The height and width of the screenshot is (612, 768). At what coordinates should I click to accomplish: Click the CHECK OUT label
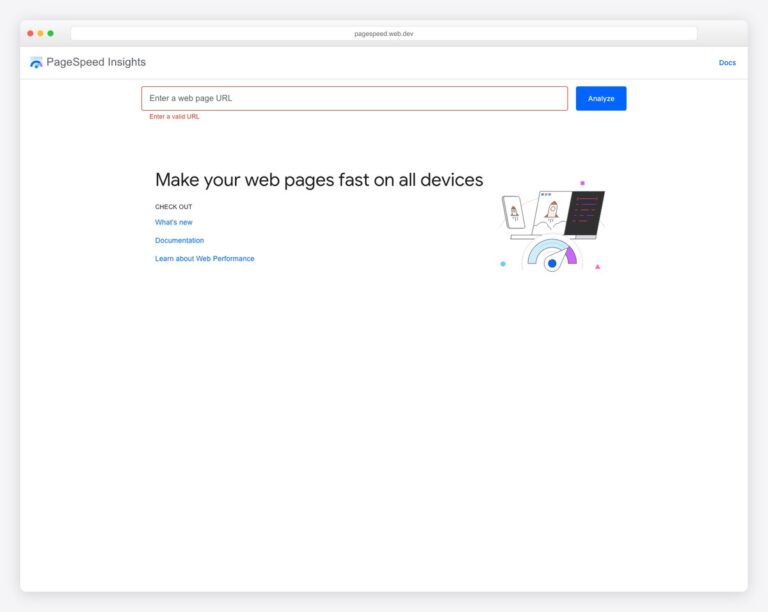tap(173, 207)
